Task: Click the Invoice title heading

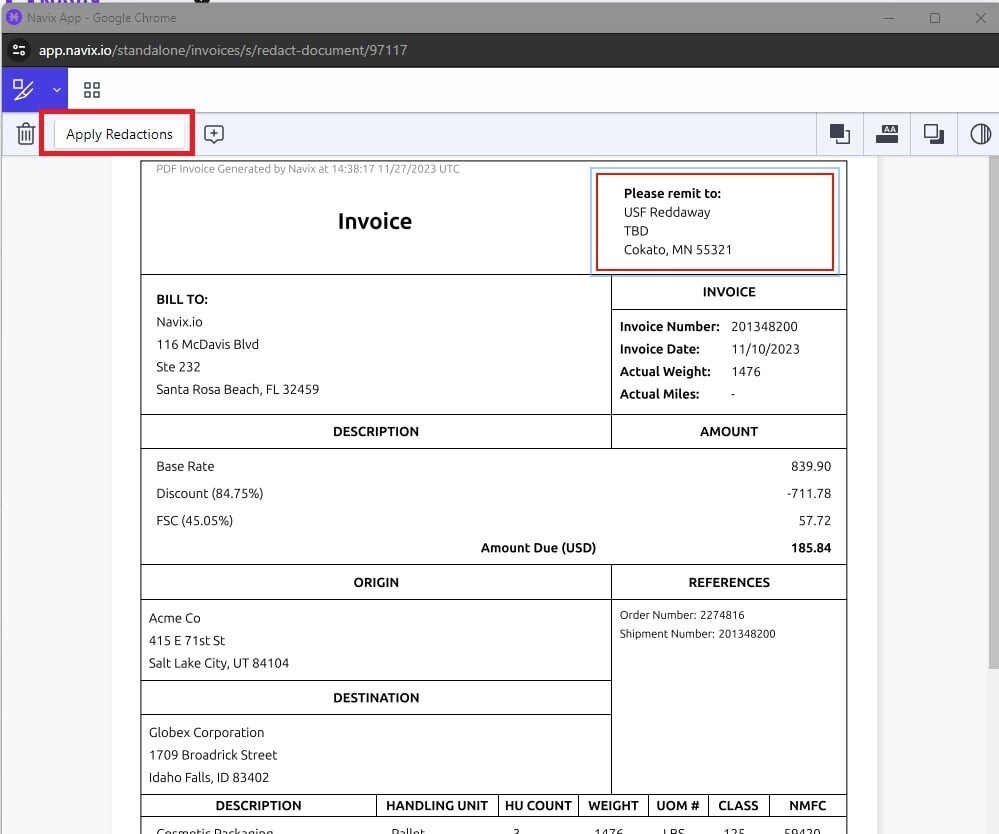Action: pyautogui.click(x=375, y=221)
